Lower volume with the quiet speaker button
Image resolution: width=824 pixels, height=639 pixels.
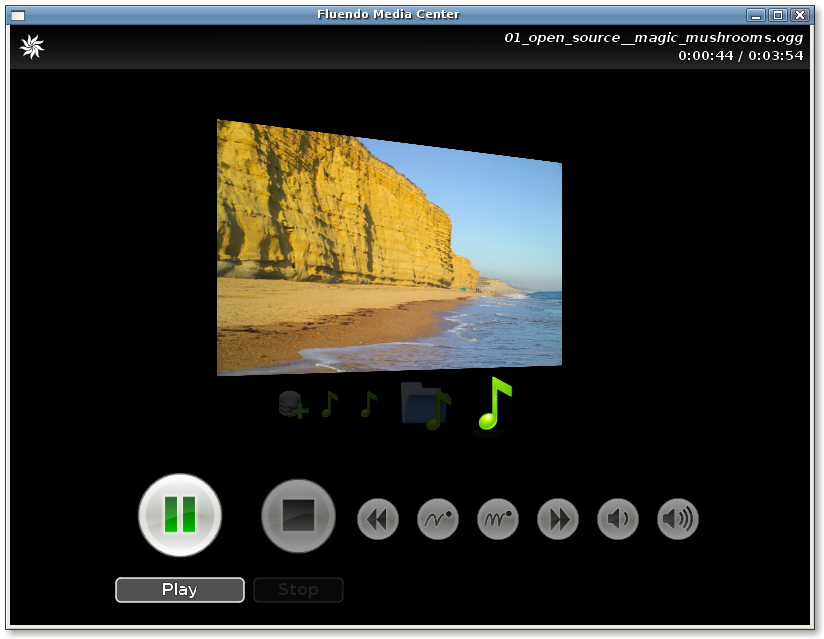[x=617, y=519]
